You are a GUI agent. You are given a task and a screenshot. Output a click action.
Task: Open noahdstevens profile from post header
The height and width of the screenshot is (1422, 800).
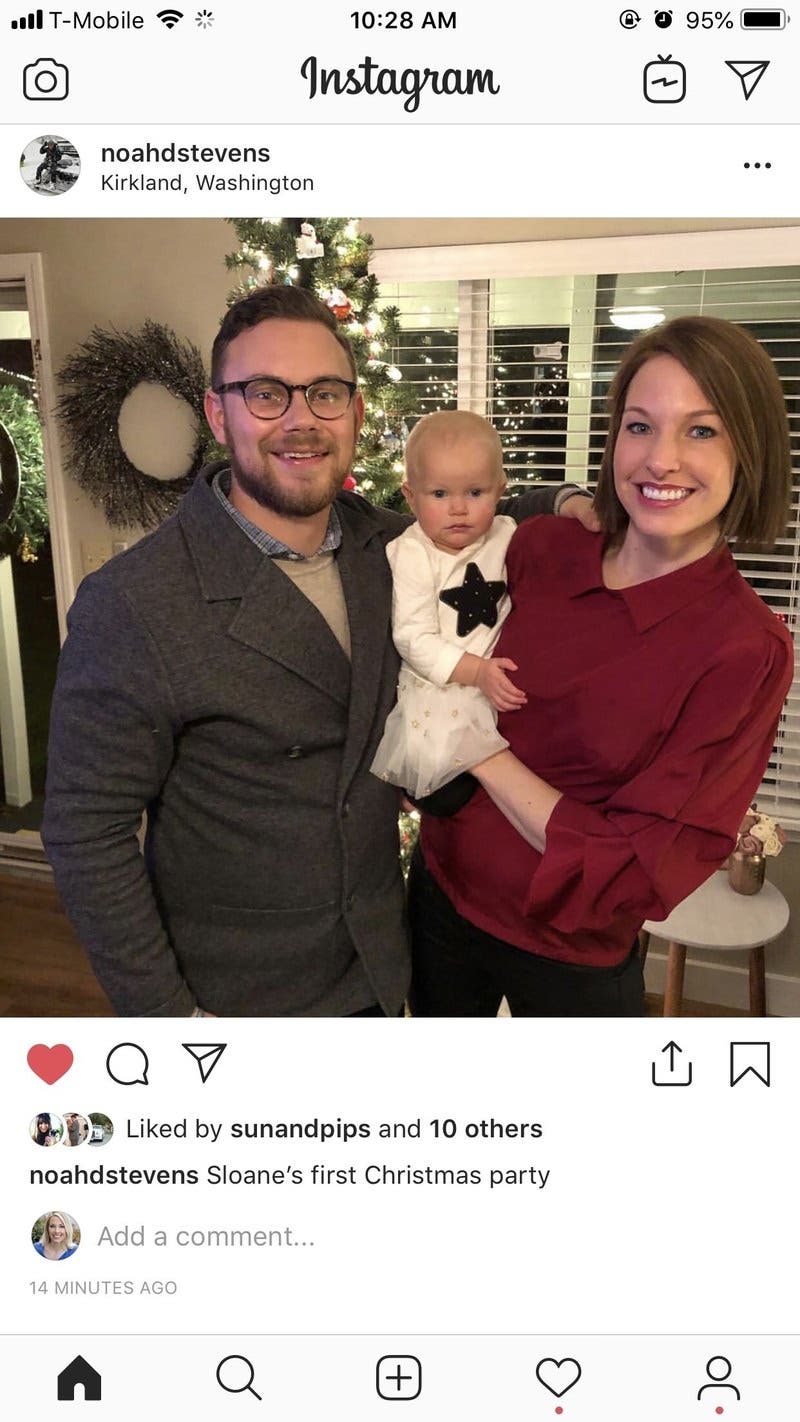185,153
